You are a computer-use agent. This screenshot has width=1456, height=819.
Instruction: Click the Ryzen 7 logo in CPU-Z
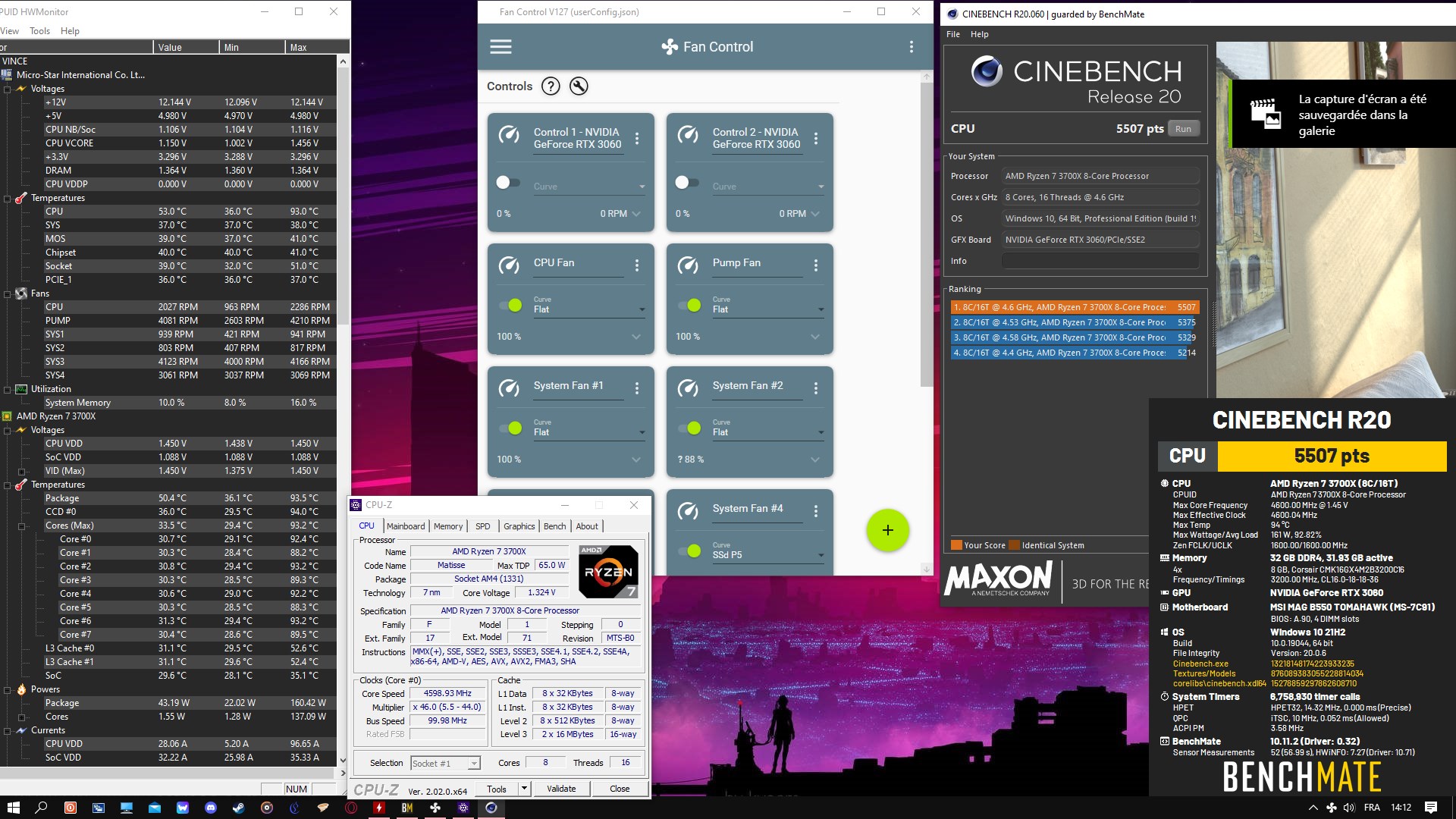(608, 572)
